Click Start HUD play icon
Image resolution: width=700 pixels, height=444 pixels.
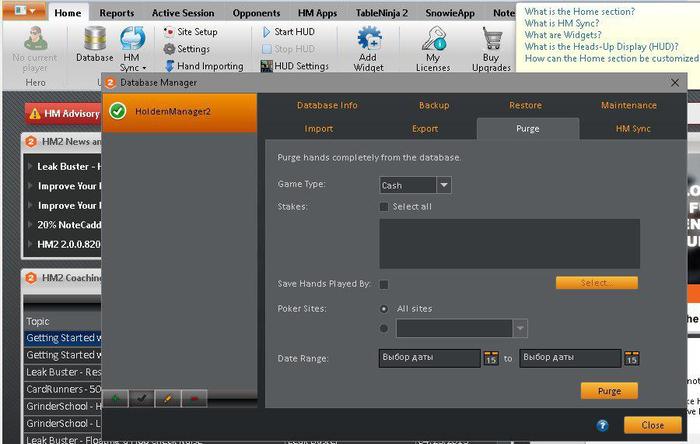tap(266, 32)
